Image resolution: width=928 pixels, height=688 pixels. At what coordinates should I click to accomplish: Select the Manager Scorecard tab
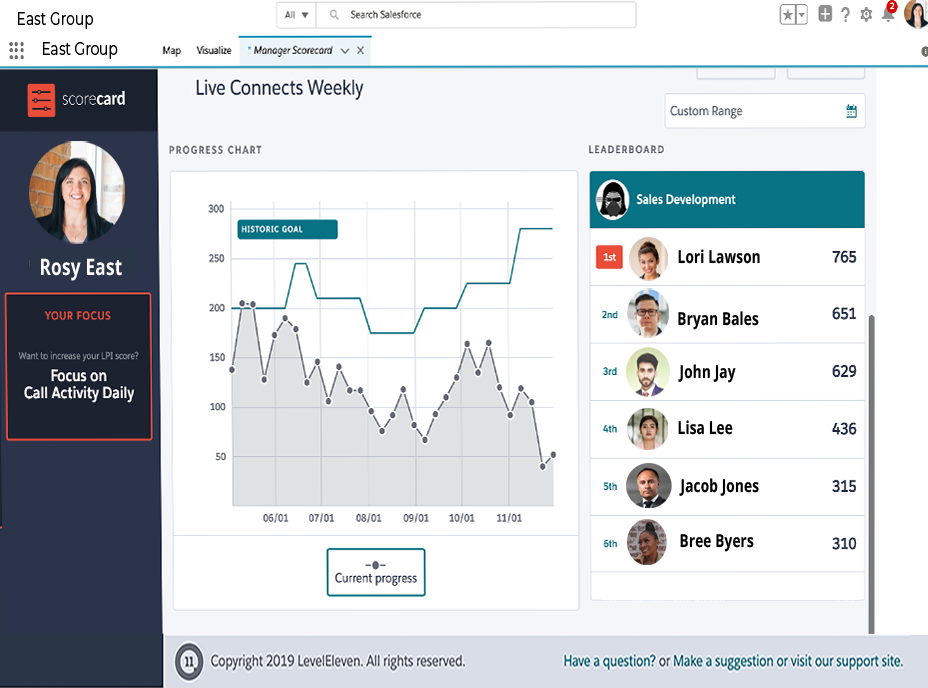[x=292, y=50]
